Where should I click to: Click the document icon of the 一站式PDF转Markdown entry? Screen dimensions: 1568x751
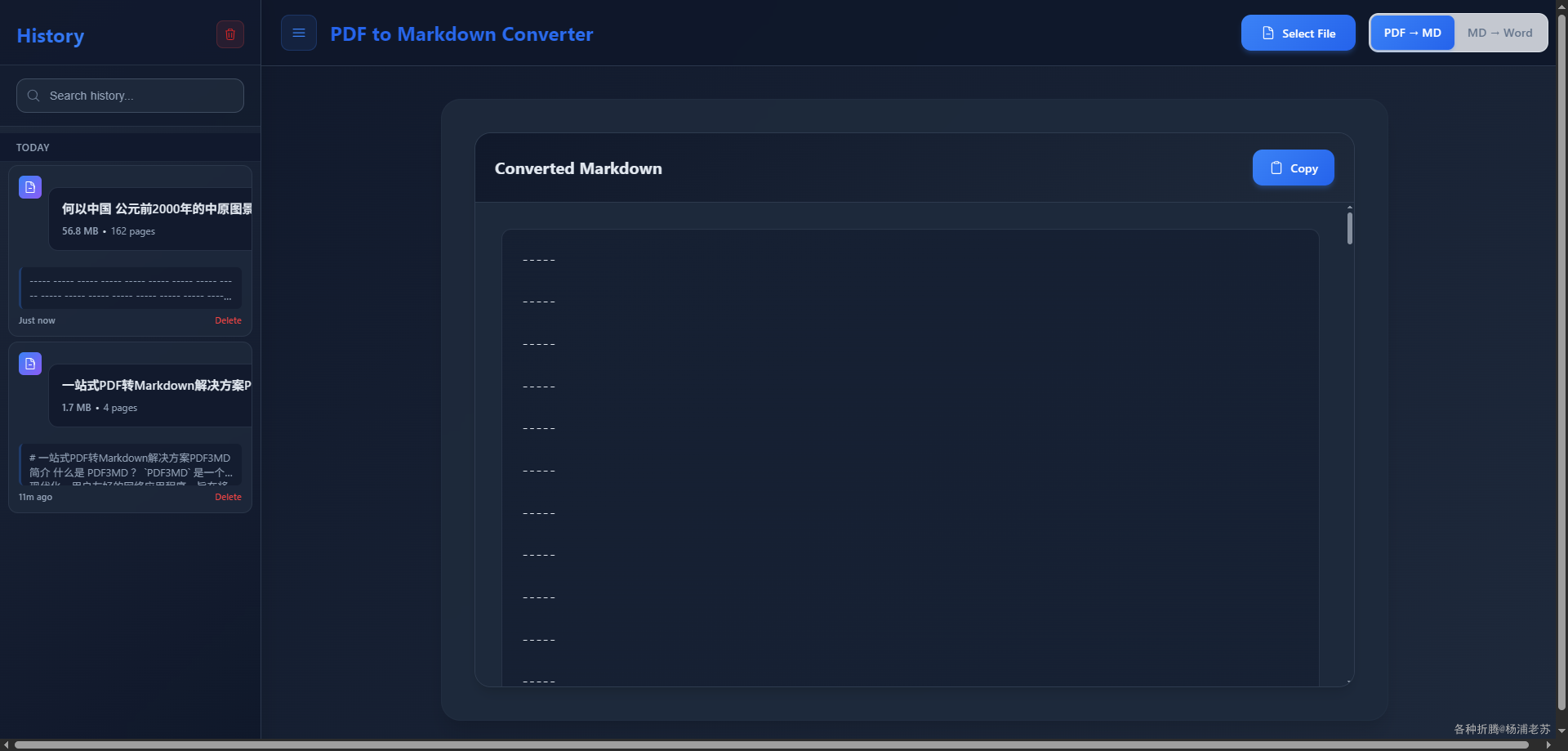click(x=30, y=364)
